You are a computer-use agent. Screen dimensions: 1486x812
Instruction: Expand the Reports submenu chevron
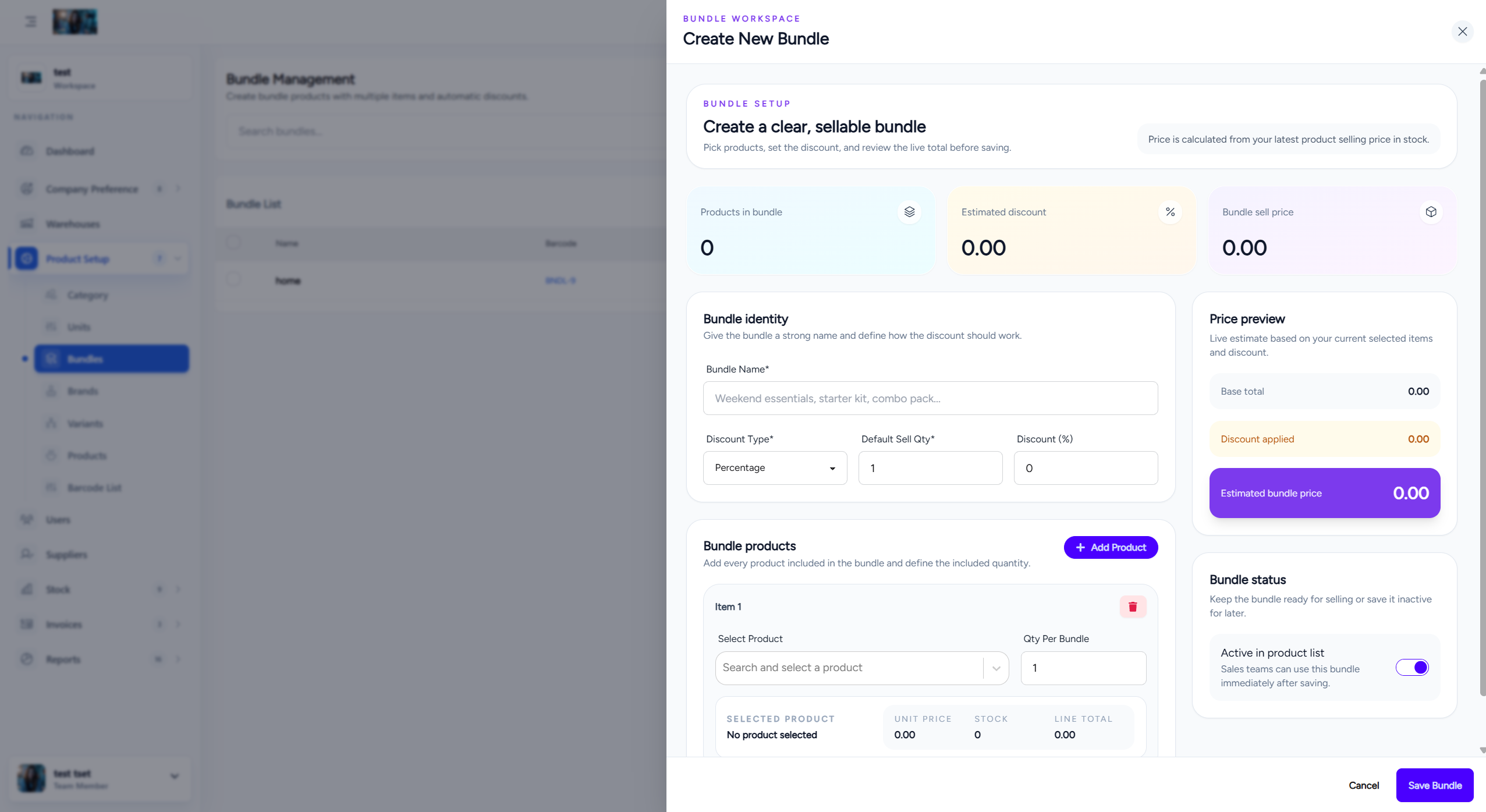[x=178, y=659]
